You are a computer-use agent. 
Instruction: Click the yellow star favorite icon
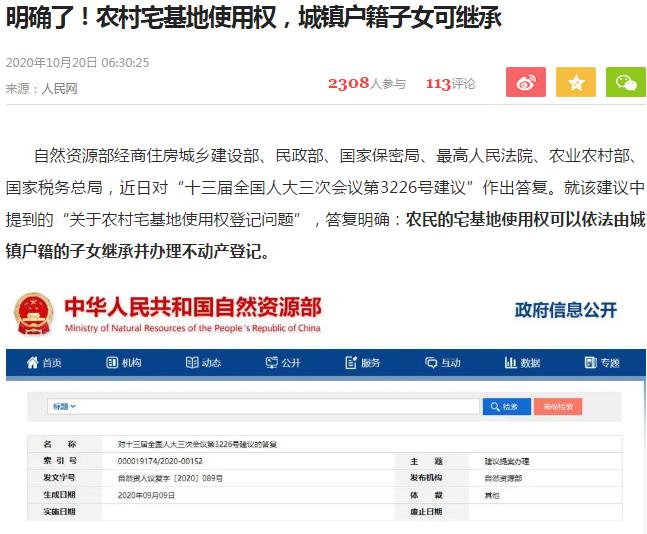[575, 83]
